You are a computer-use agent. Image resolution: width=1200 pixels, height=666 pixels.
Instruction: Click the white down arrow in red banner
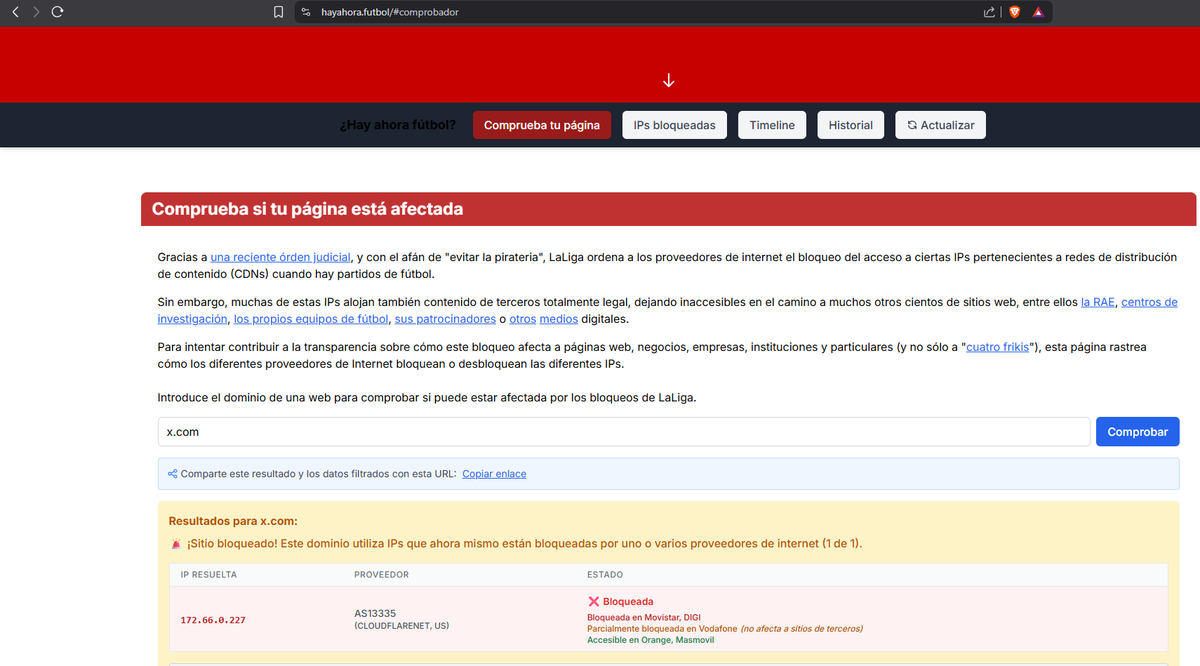(x=669, y=80)
